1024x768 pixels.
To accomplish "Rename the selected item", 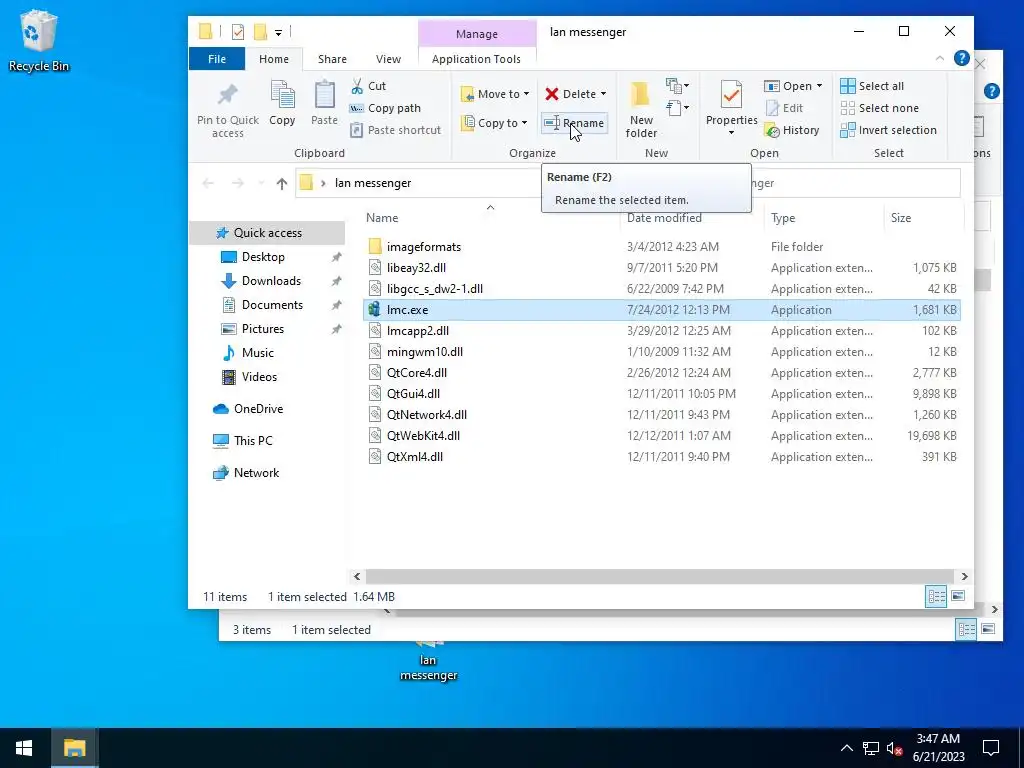I will [x=574, y=123].
